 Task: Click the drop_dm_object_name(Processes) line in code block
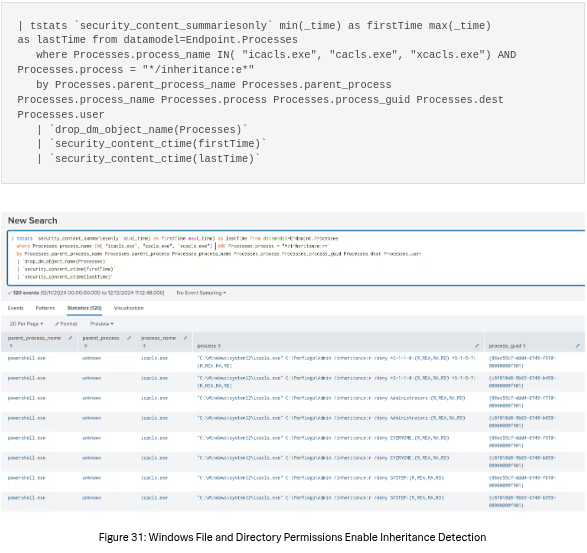(x=142, y=130)
